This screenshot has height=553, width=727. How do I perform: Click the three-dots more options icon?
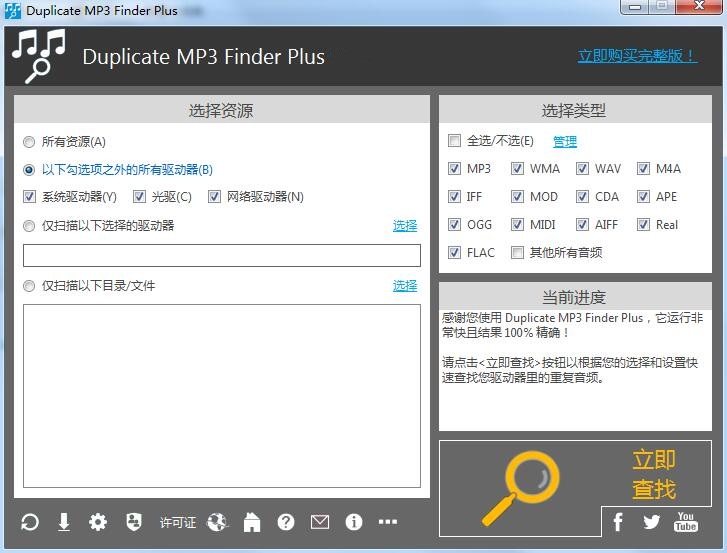coord(388,522)
